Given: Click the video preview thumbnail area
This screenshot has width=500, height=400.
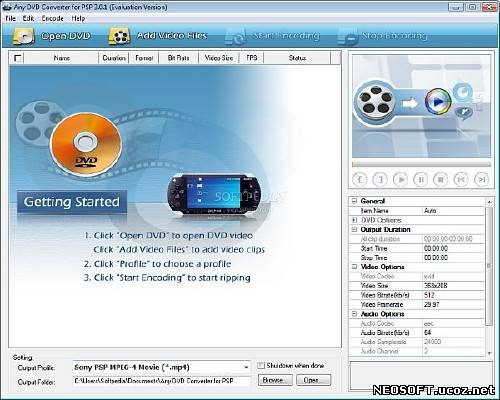Looking at the screenshot, I should coord(421,107).
